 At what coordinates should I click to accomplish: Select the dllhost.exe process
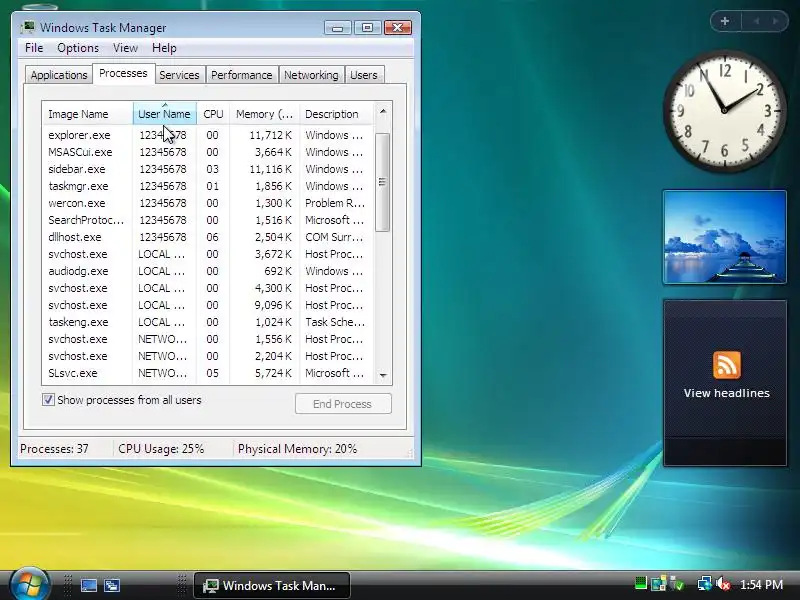coord(208,237)
